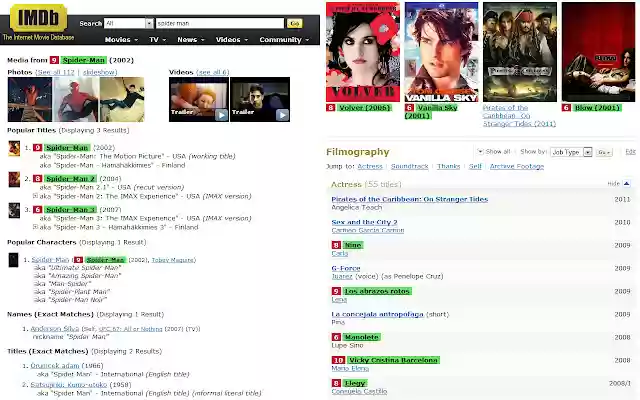Open the TV menu
640x400 pixels.
coord(158,40)
